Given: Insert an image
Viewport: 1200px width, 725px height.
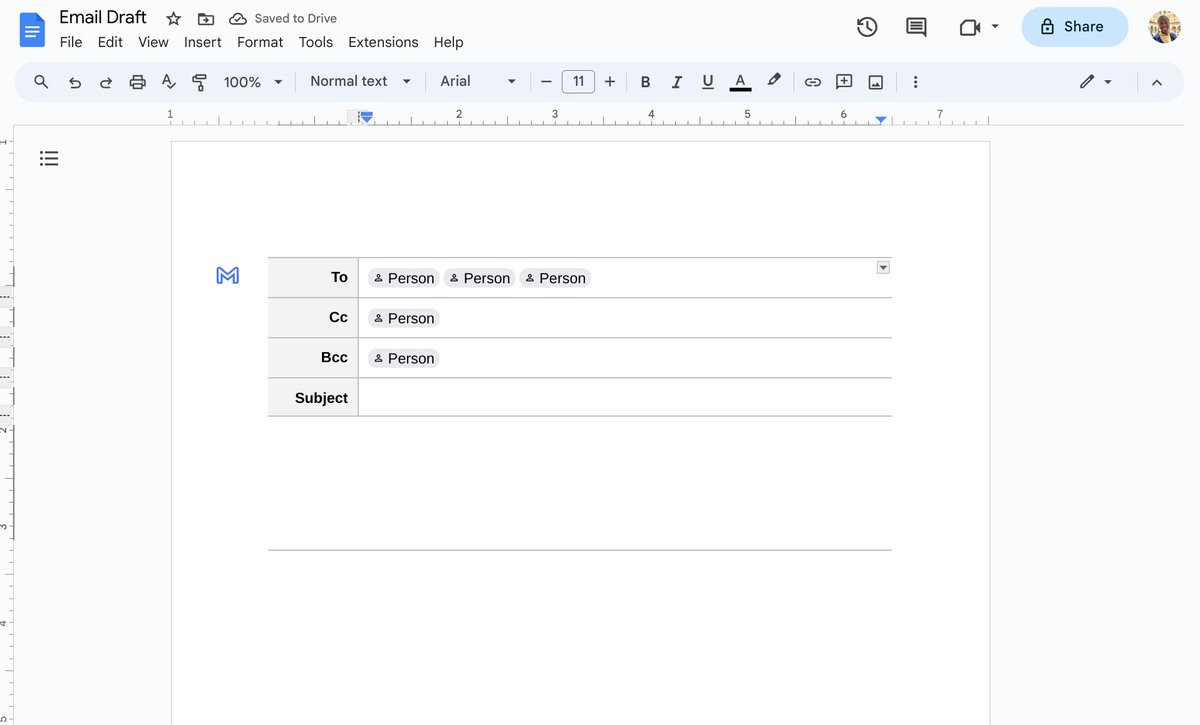Looking at the screenshot, I should click(875, 81).
